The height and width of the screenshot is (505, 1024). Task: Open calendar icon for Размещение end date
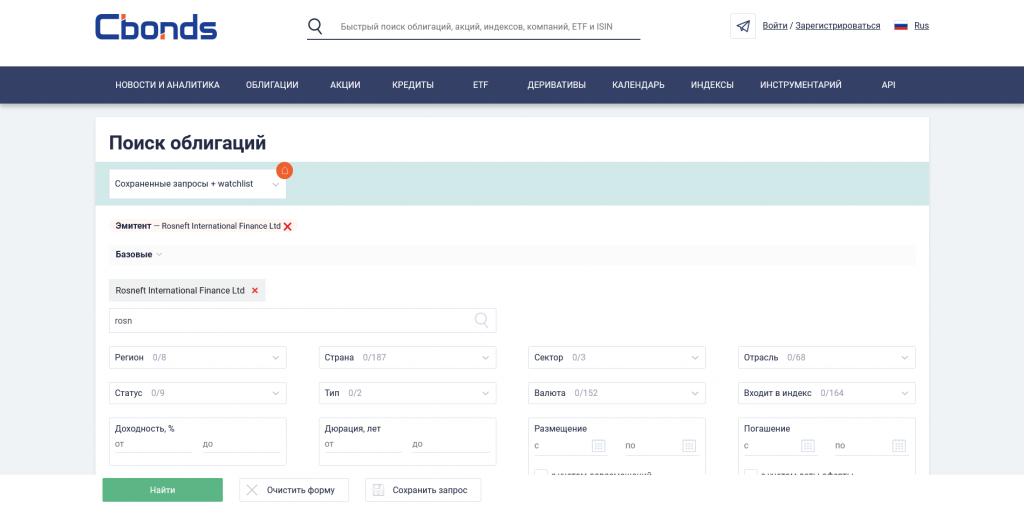tap(690, 446)
